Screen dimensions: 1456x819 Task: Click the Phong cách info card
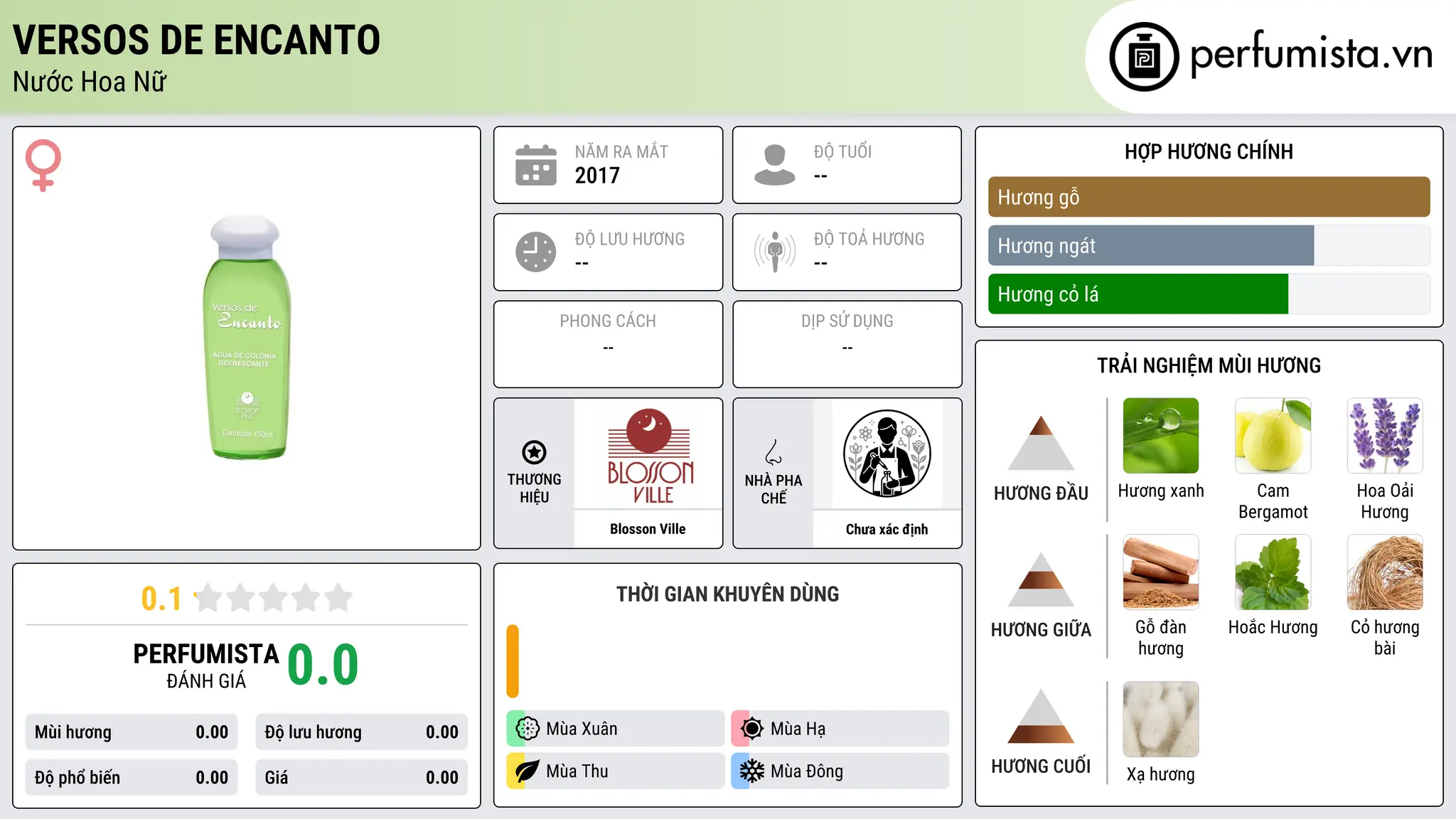coord(609,344)
